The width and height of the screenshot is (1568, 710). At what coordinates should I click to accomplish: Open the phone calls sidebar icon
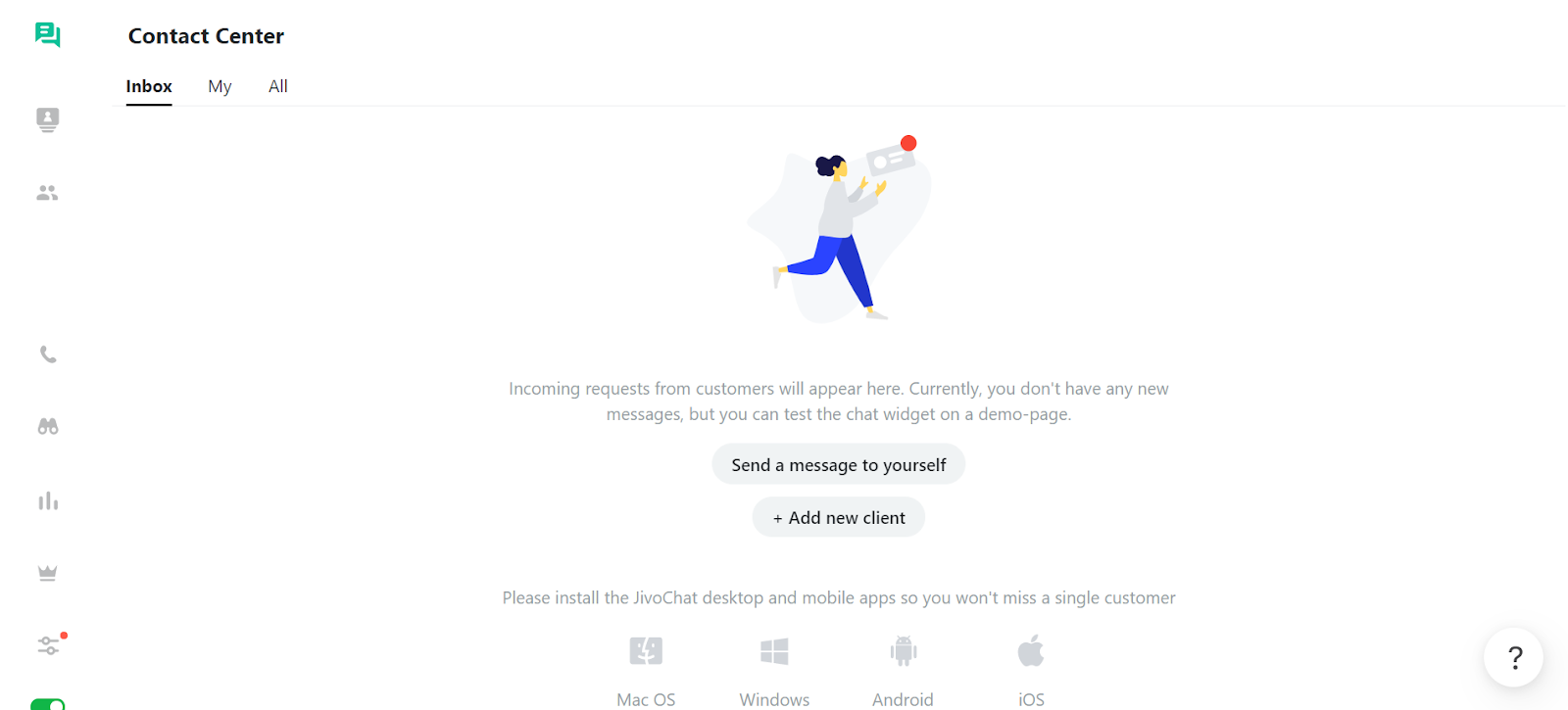(47, 355)
